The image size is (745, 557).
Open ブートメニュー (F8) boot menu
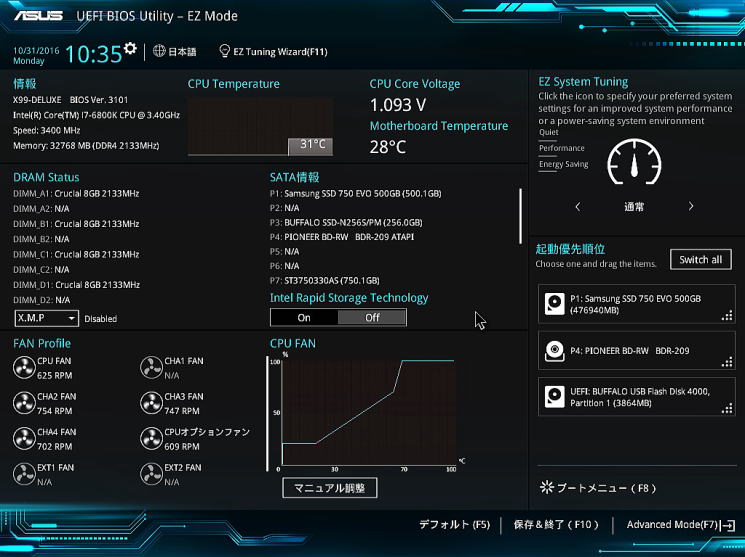606,488
